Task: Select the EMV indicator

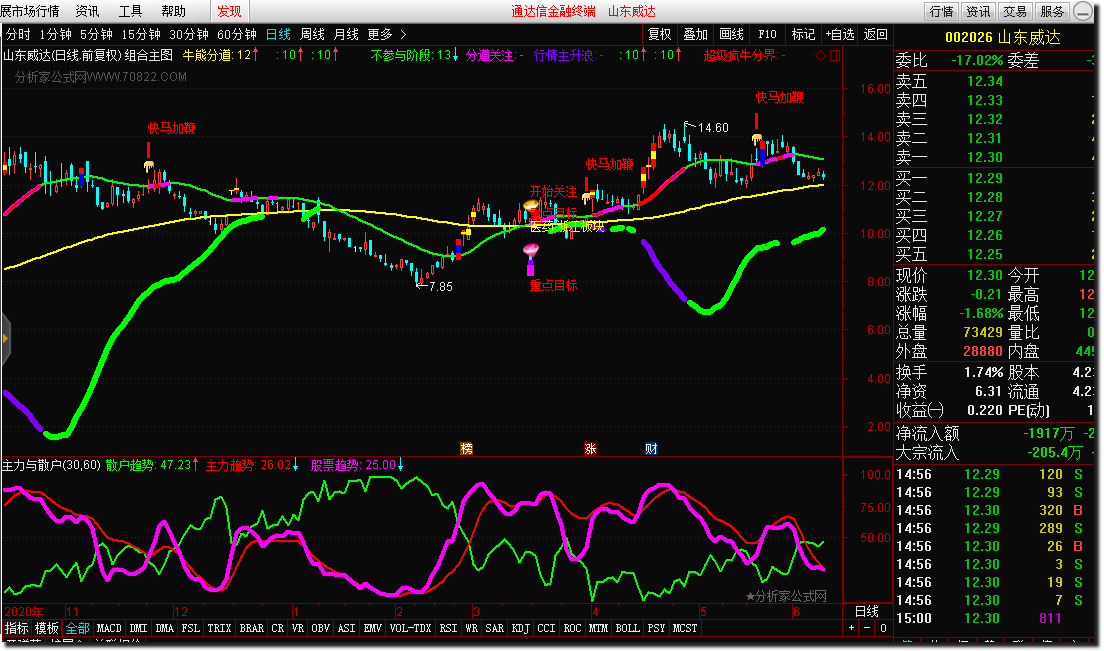Action: 372,628
